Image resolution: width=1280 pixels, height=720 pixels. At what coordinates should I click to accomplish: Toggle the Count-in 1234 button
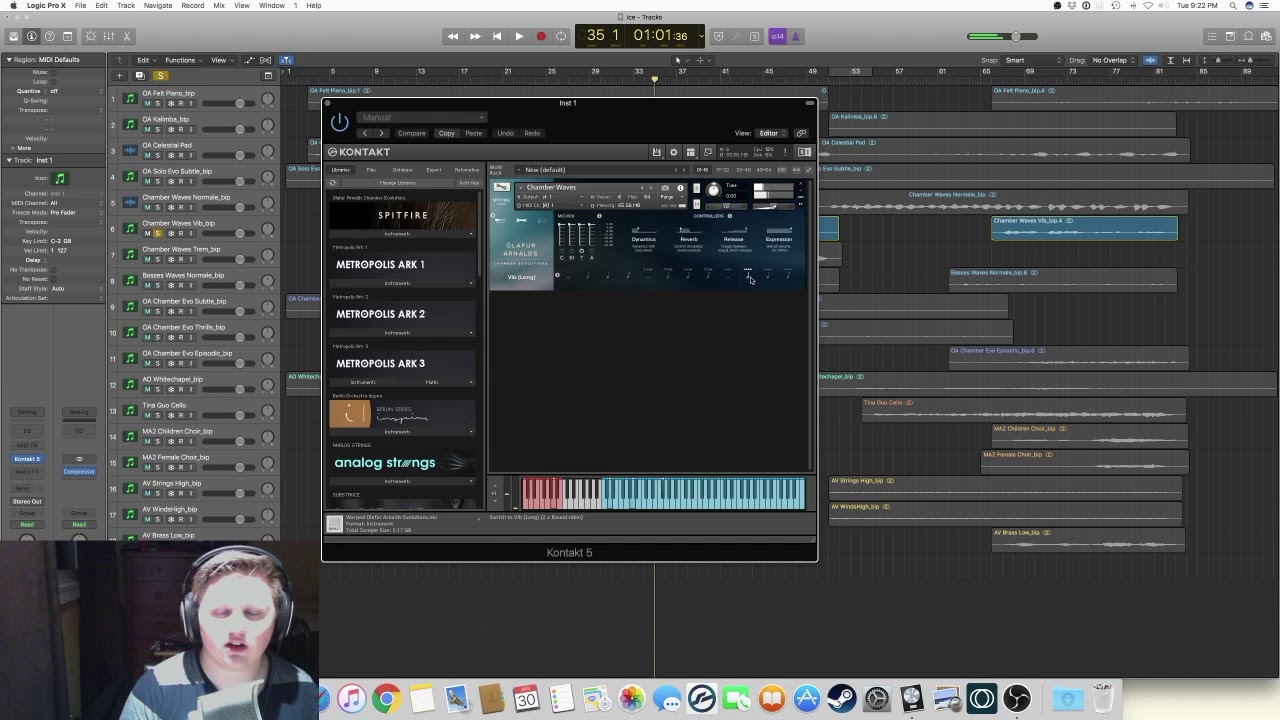778,36
